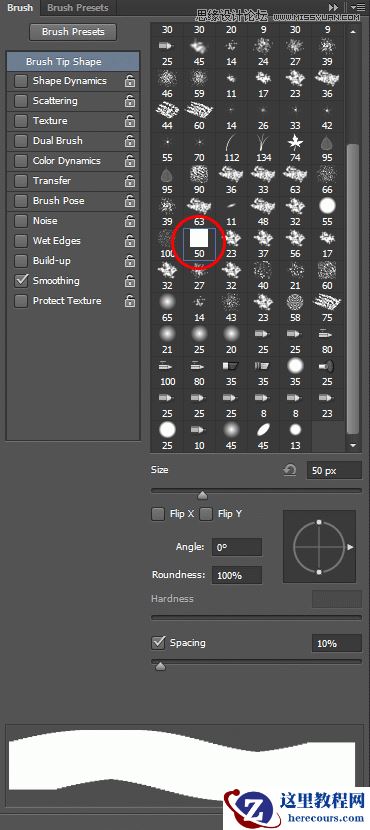Click the Angle field showing 0°
Screen dimensions: 370x830
pyautogui.click(x=237, y=547)
